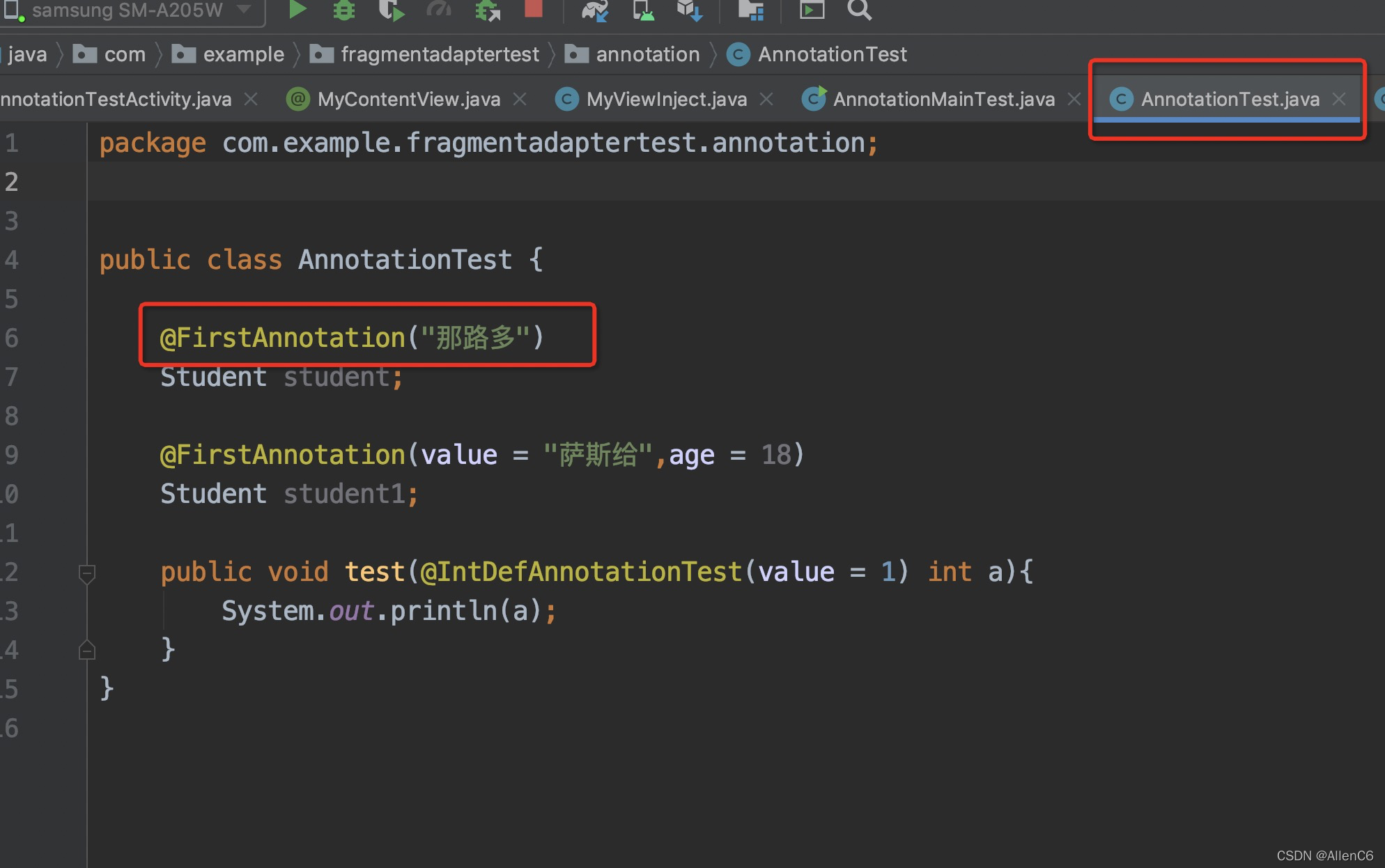
Task: Click the AnnotationTest class breadcrumb
Action: [x=817, y=54]
